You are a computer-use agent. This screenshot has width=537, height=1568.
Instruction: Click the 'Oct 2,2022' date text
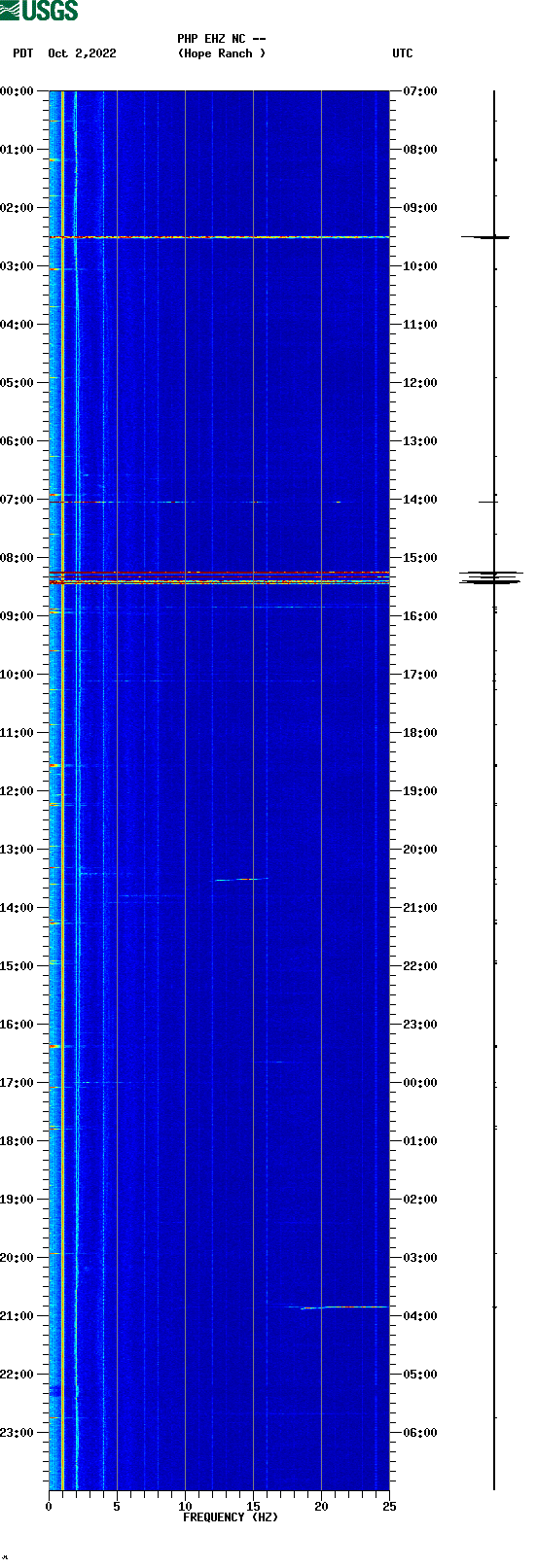point(82,53)
